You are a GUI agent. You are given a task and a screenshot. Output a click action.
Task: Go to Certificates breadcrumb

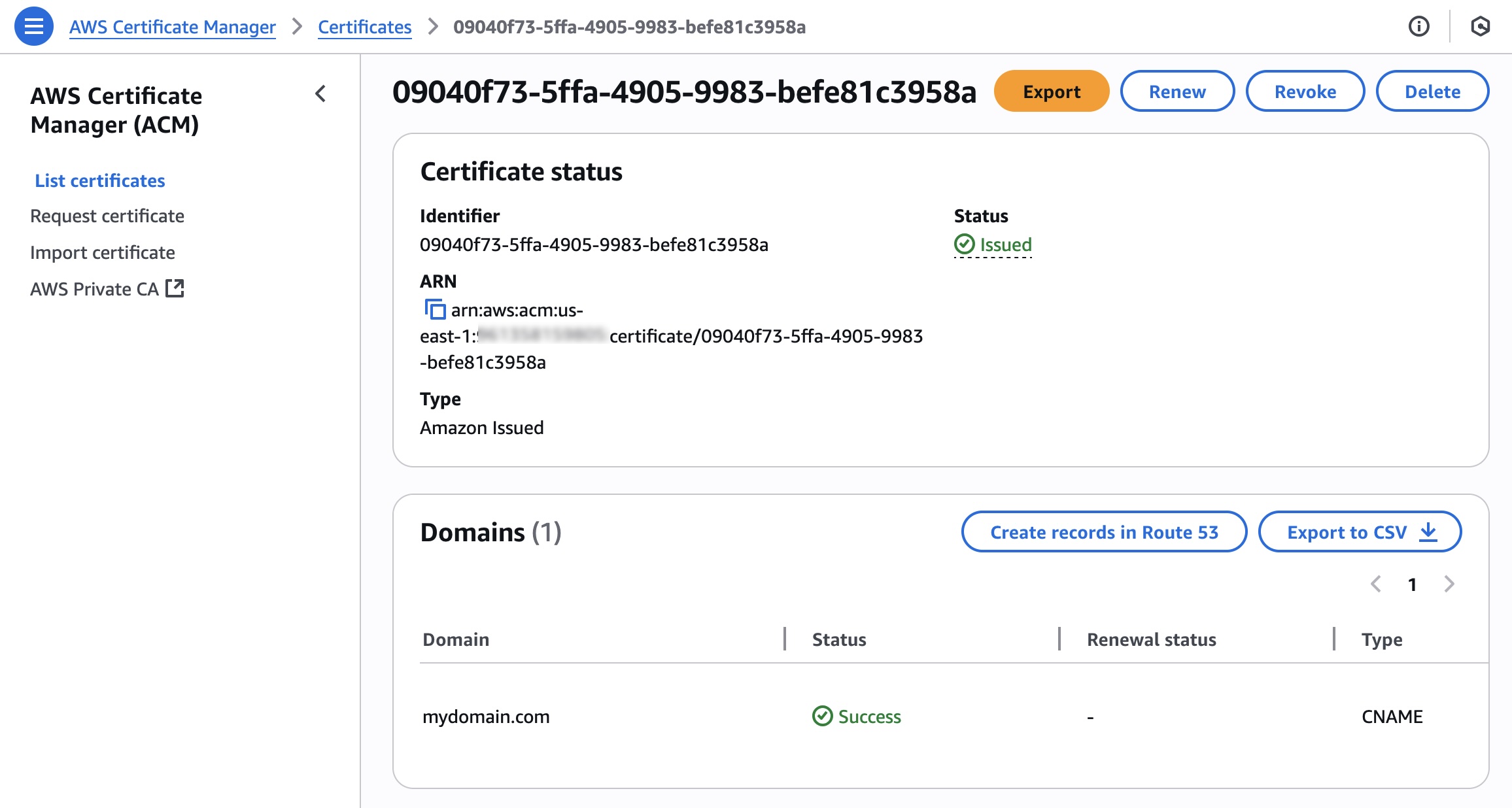[365, 27]
